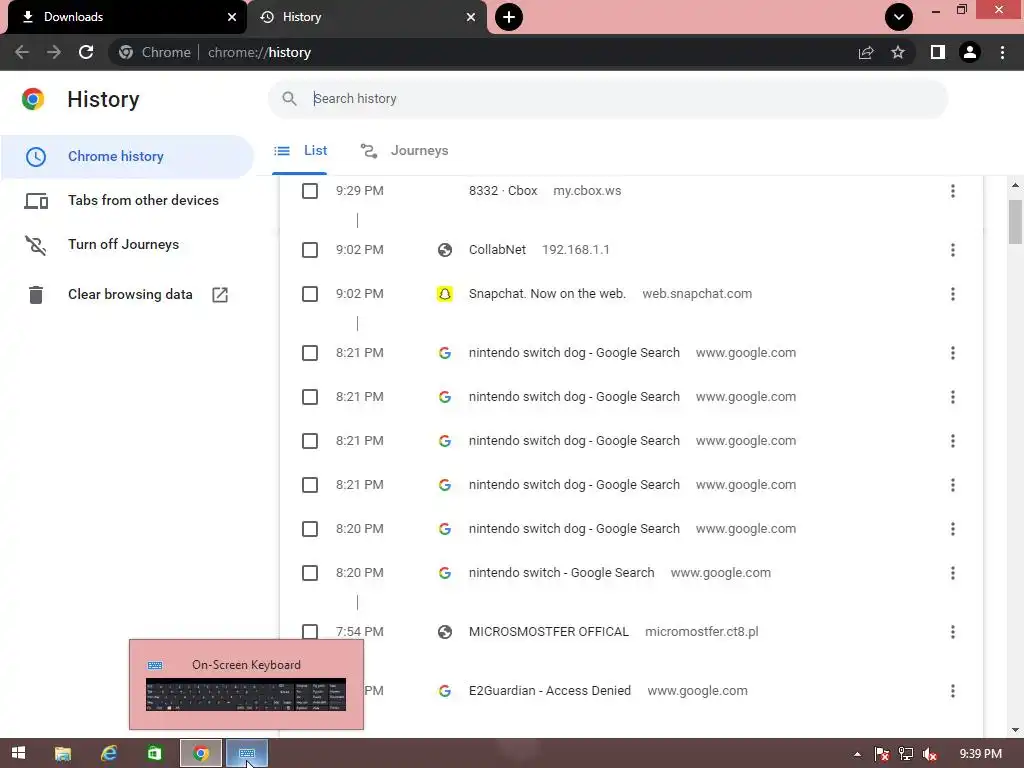Open Chrome's three-dot main menu
Viewport: 1024px width, 768px height.
[1002, 52]
